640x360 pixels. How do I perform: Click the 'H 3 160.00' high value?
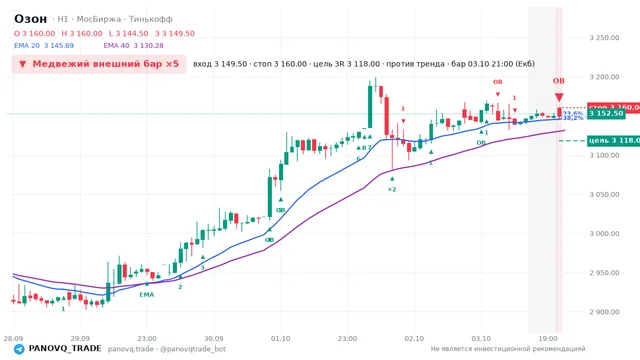tap(82, 33)
